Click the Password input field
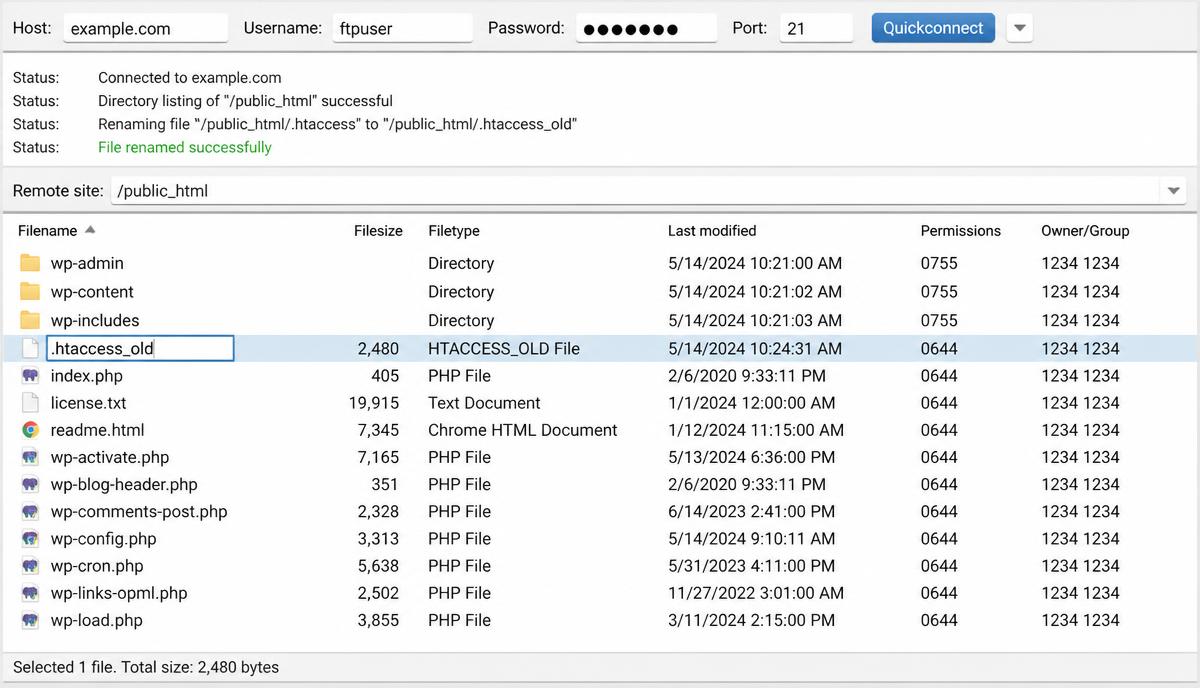The image size is (1200, 688). point(646,28)
